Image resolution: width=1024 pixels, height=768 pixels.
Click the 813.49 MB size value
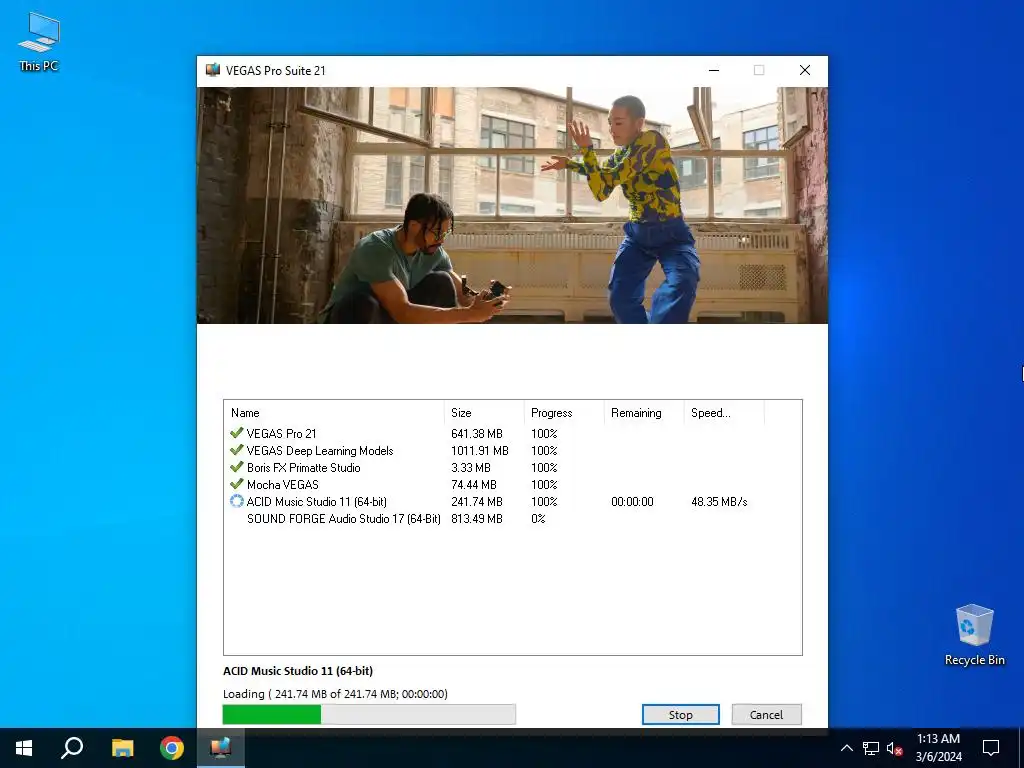pos(477,519)
